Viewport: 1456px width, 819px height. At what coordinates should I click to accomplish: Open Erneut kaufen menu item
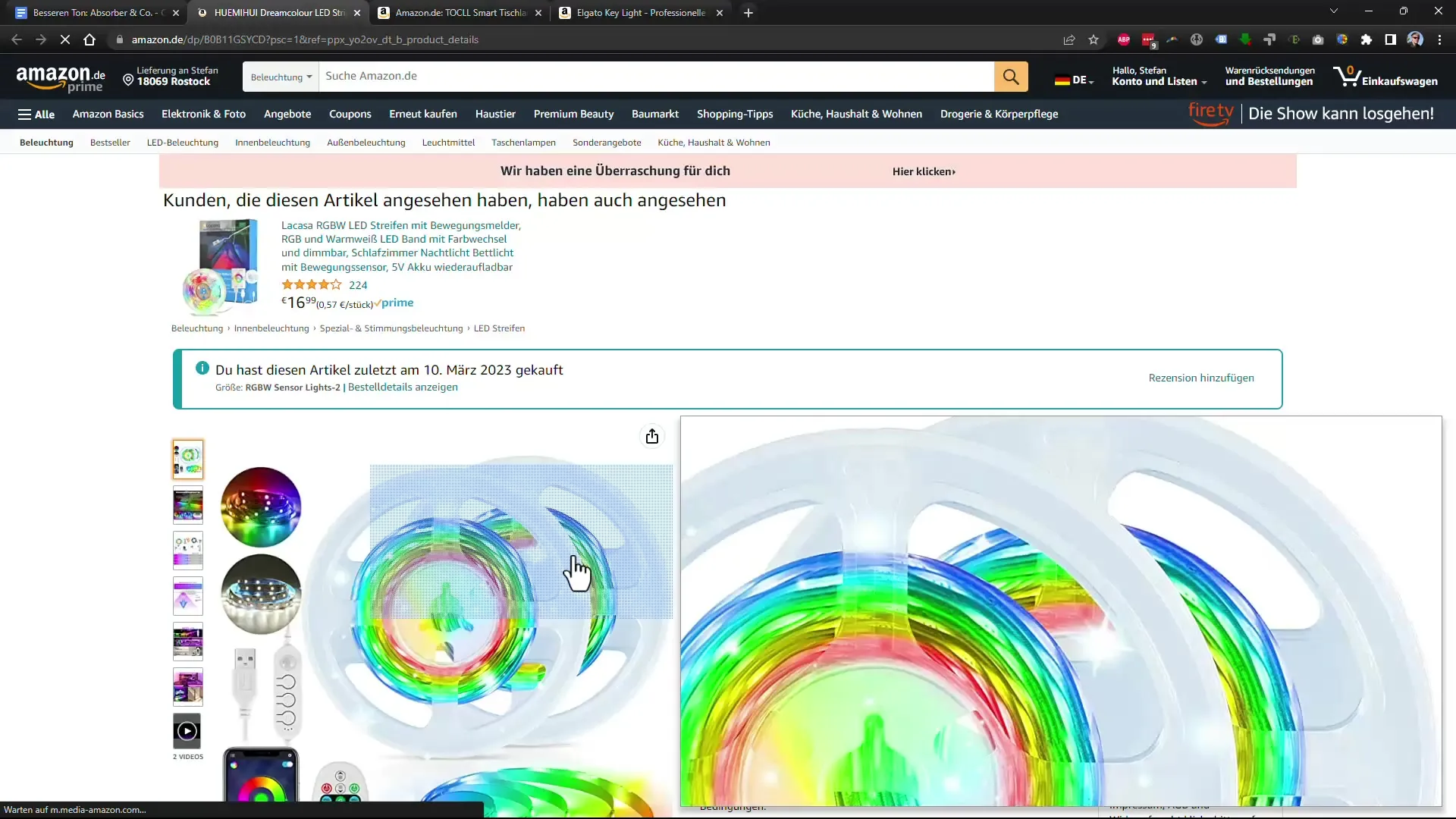423,115
